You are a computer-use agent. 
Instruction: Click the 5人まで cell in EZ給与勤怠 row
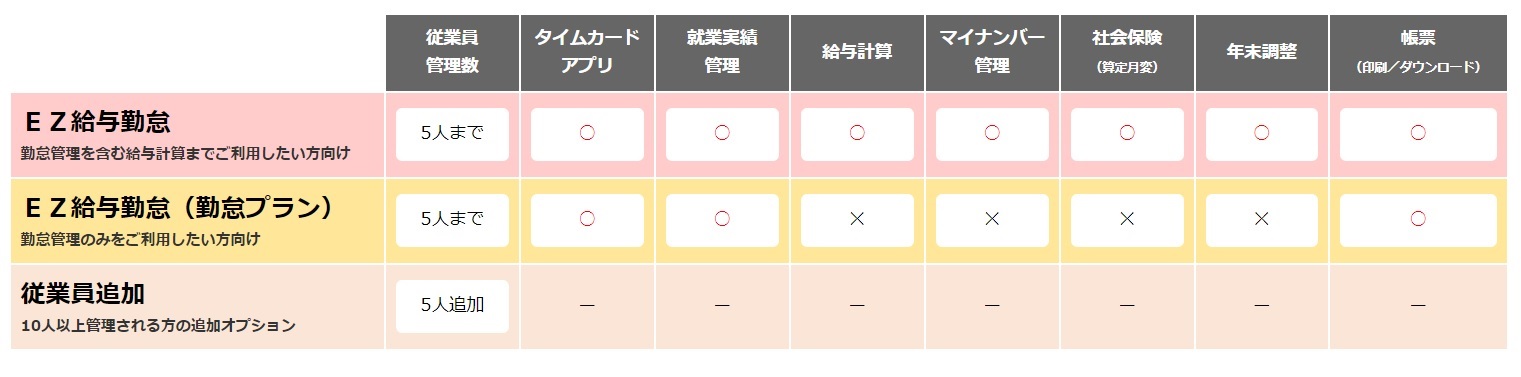(x=452, y=134)
